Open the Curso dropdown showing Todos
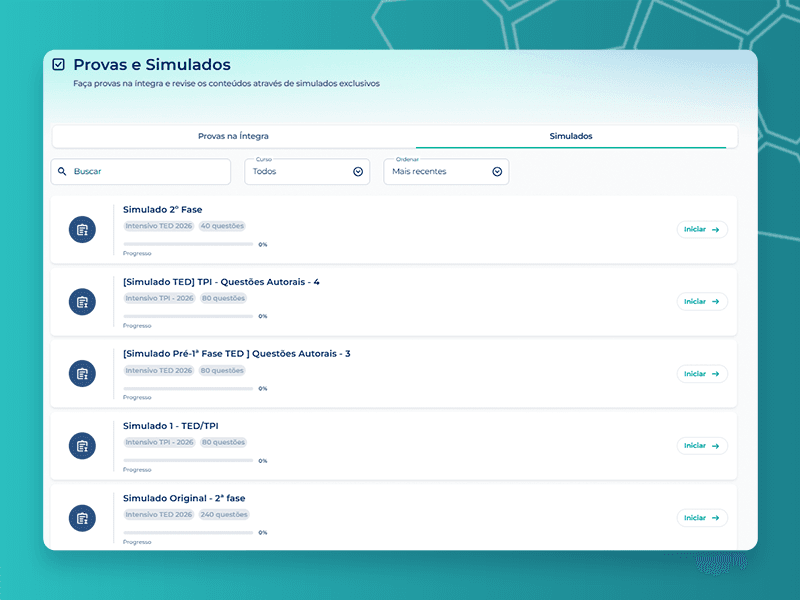Image resolution: width=800 pixels, height=600 pixels. [x=307, y=171]
